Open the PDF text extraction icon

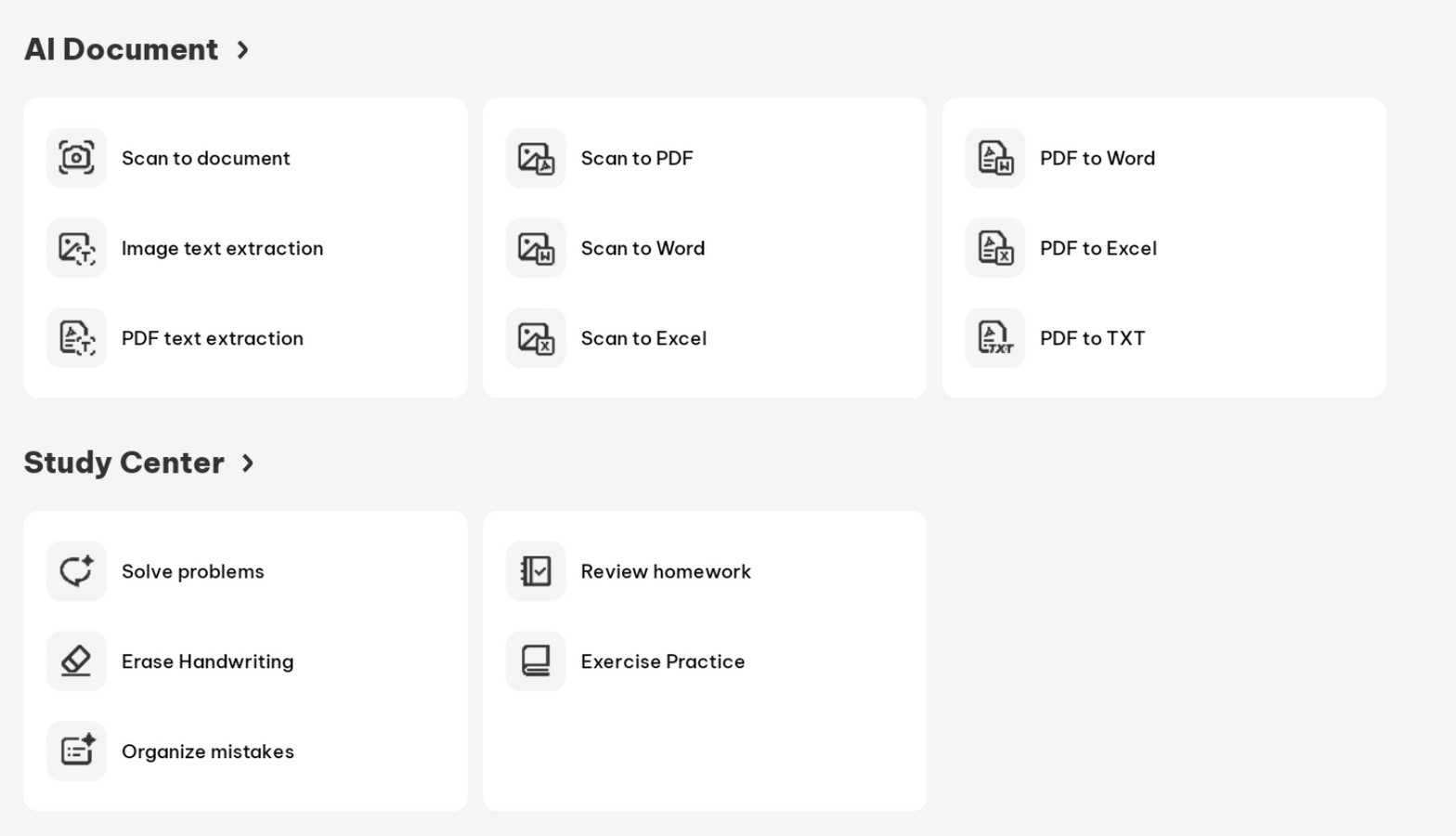click(x=76, y=338)
